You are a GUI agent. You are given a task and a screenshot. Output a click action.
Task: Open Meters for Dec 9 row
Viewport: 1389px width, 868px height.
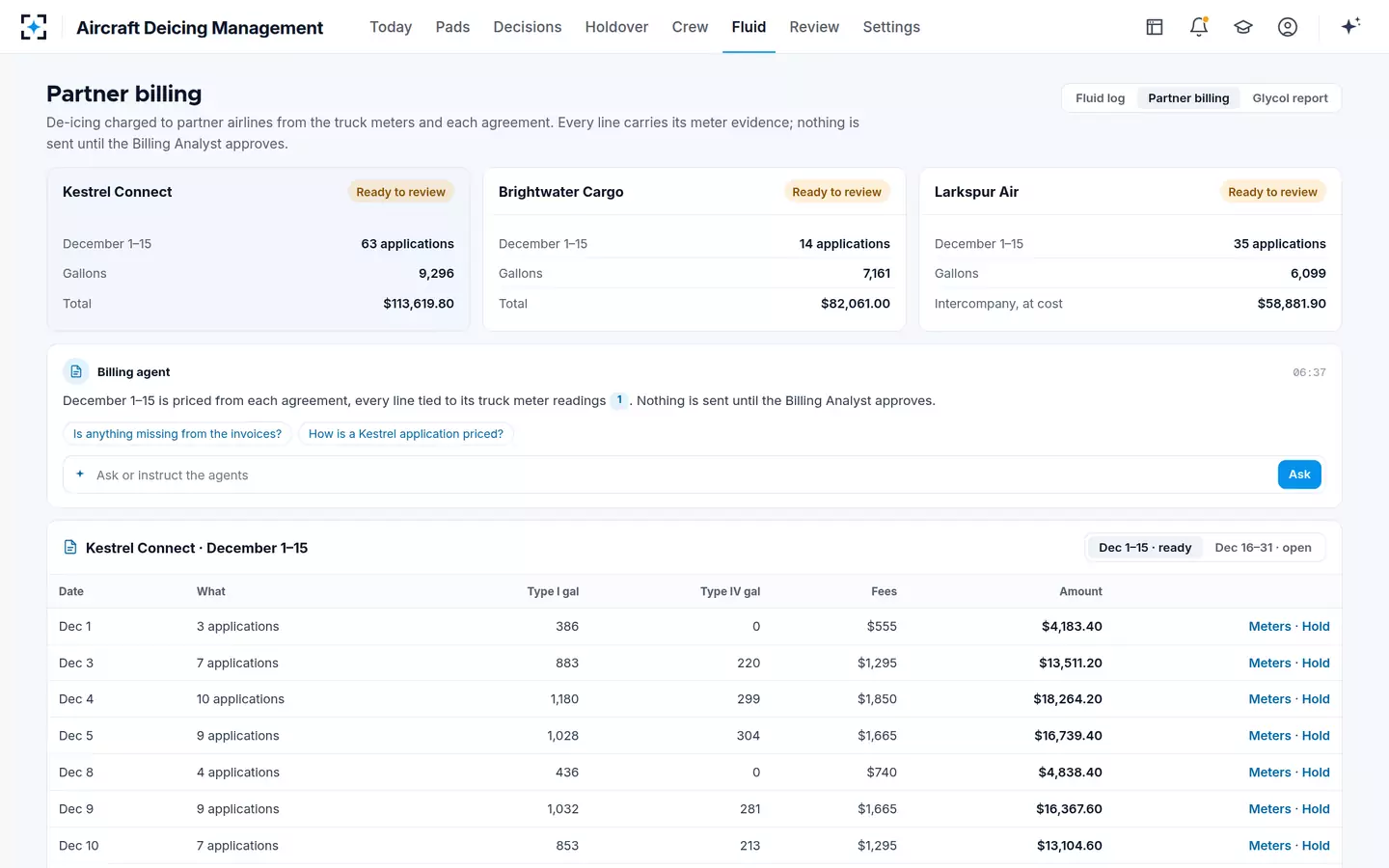point(1269,809)
